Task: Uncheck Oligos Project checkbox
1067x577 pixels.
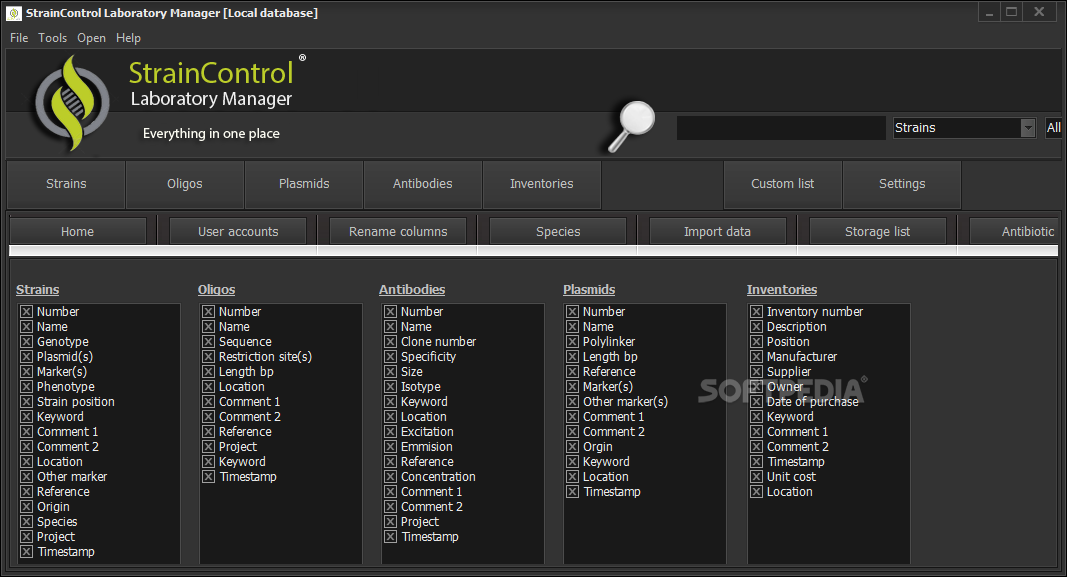Action: point(208,446)
